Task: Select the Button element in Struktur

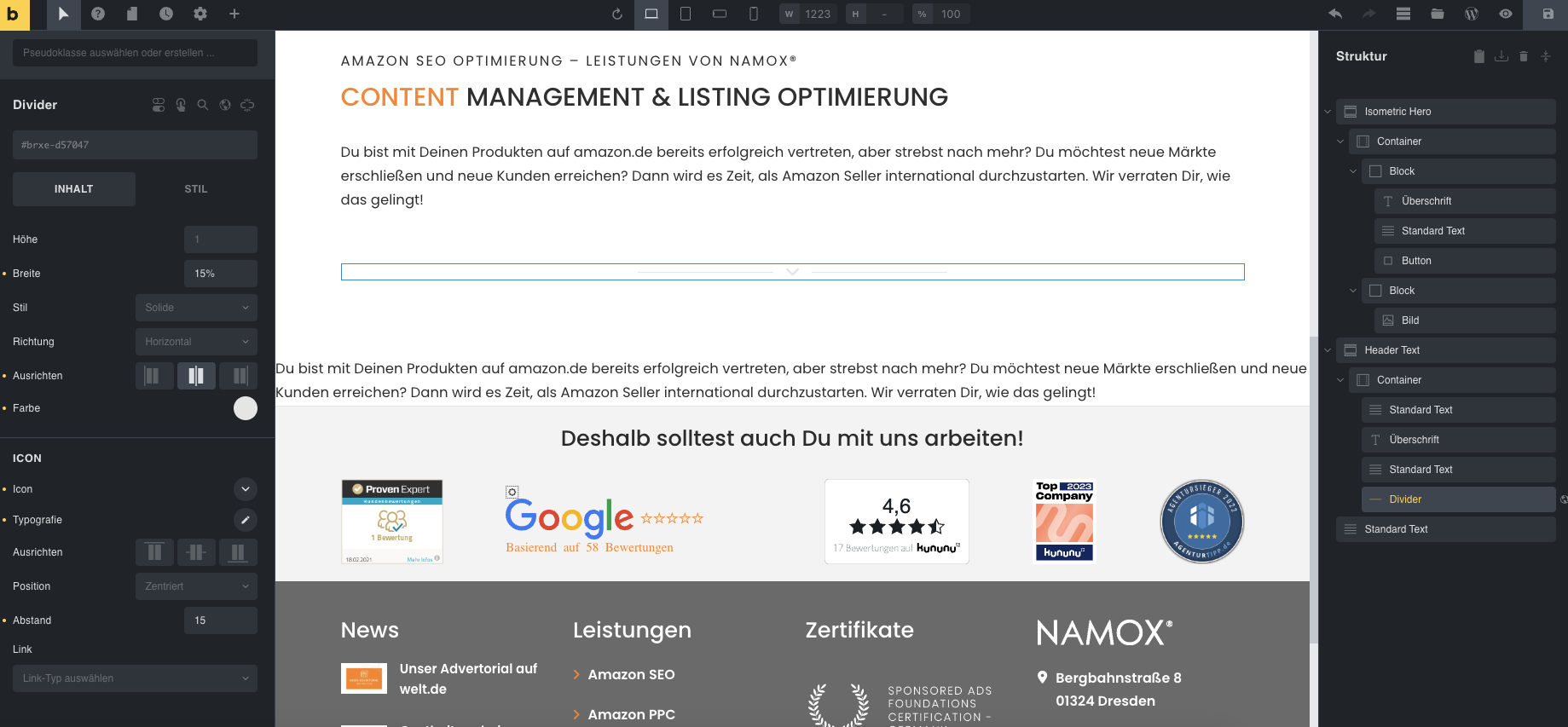Action: tap(1416, 261)
